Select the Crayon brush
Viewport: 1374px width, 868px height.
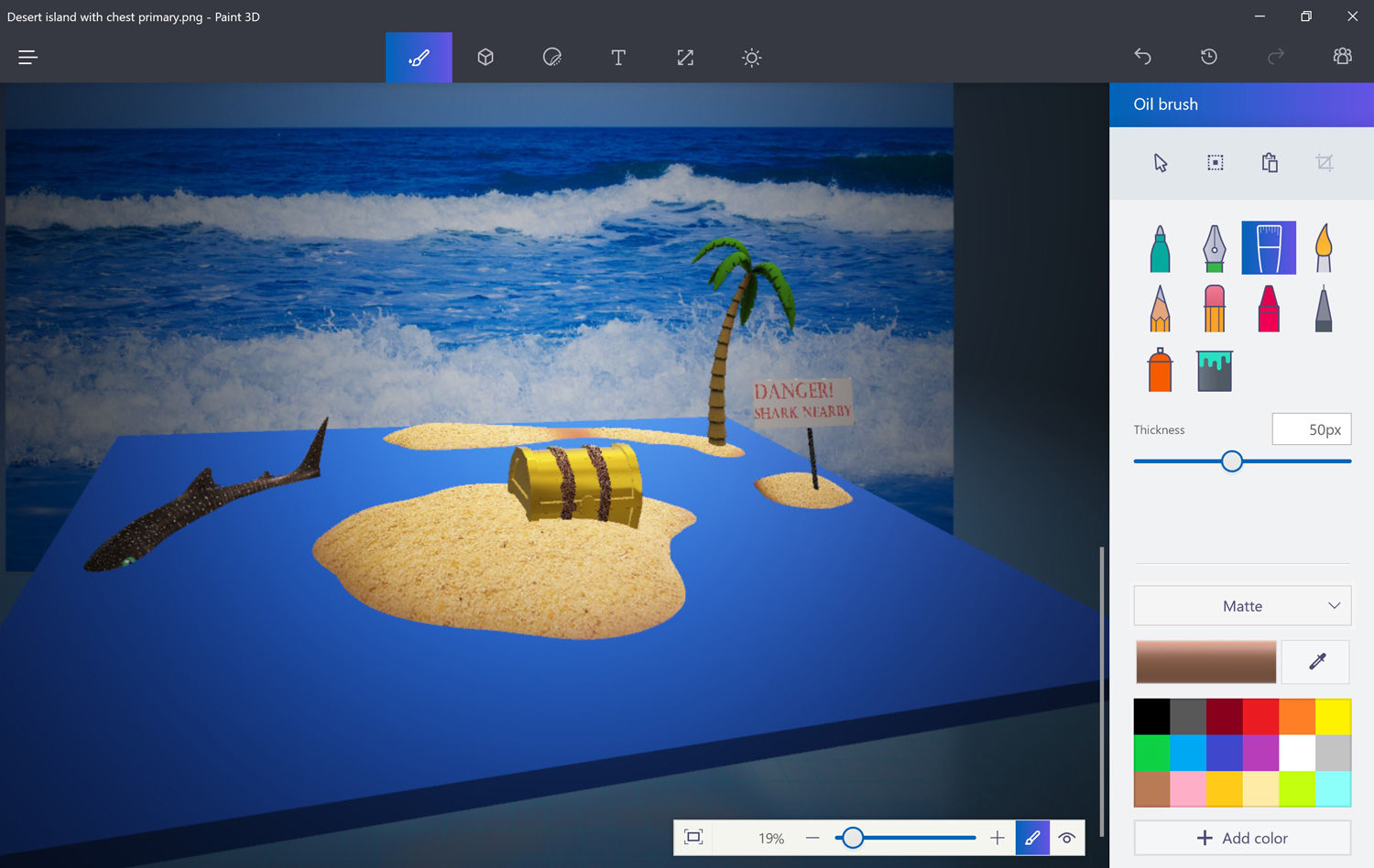(x=1269, y=308)
